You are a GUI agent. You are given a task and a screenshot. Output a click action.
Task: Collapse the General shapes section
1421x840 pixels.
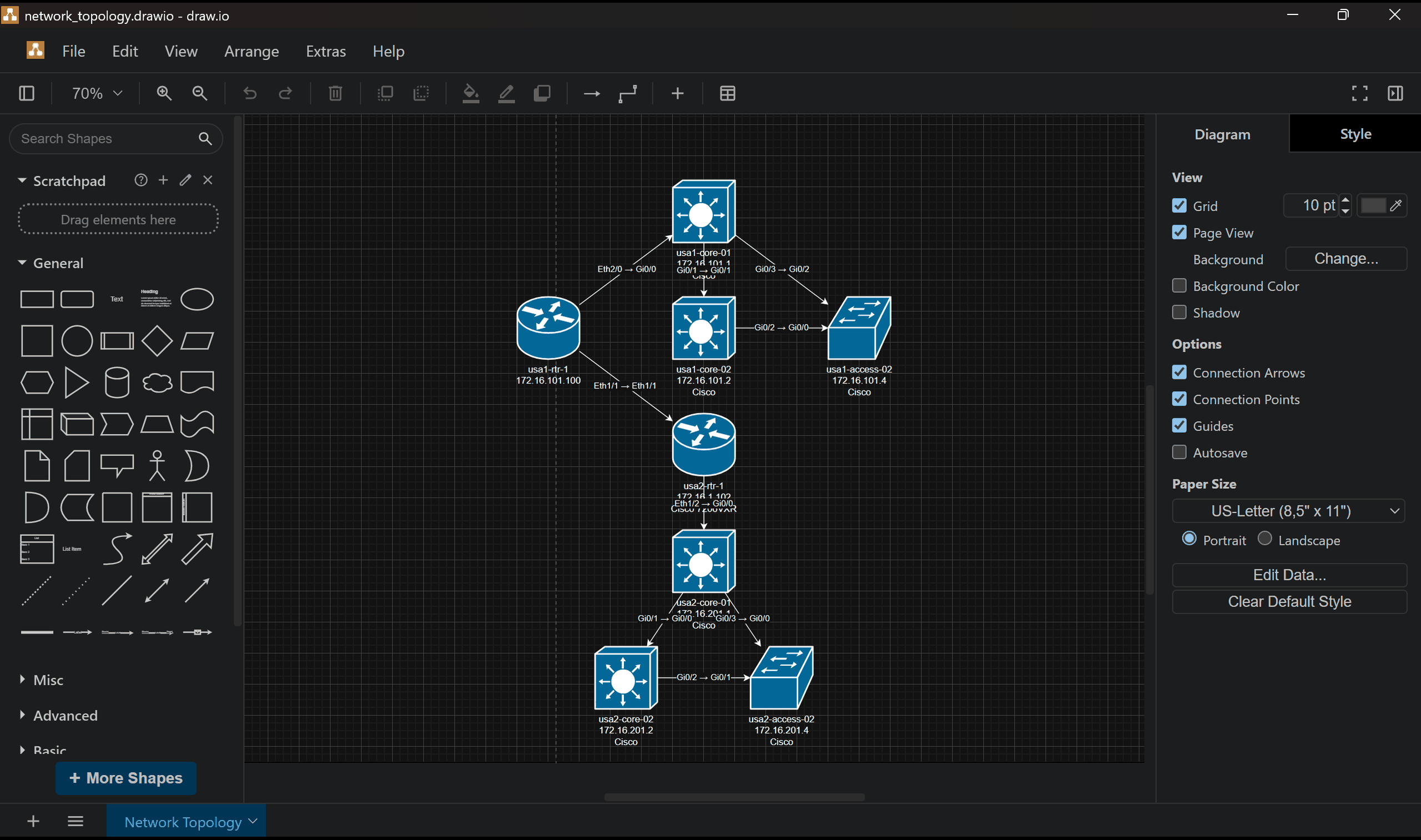(22, 262)
